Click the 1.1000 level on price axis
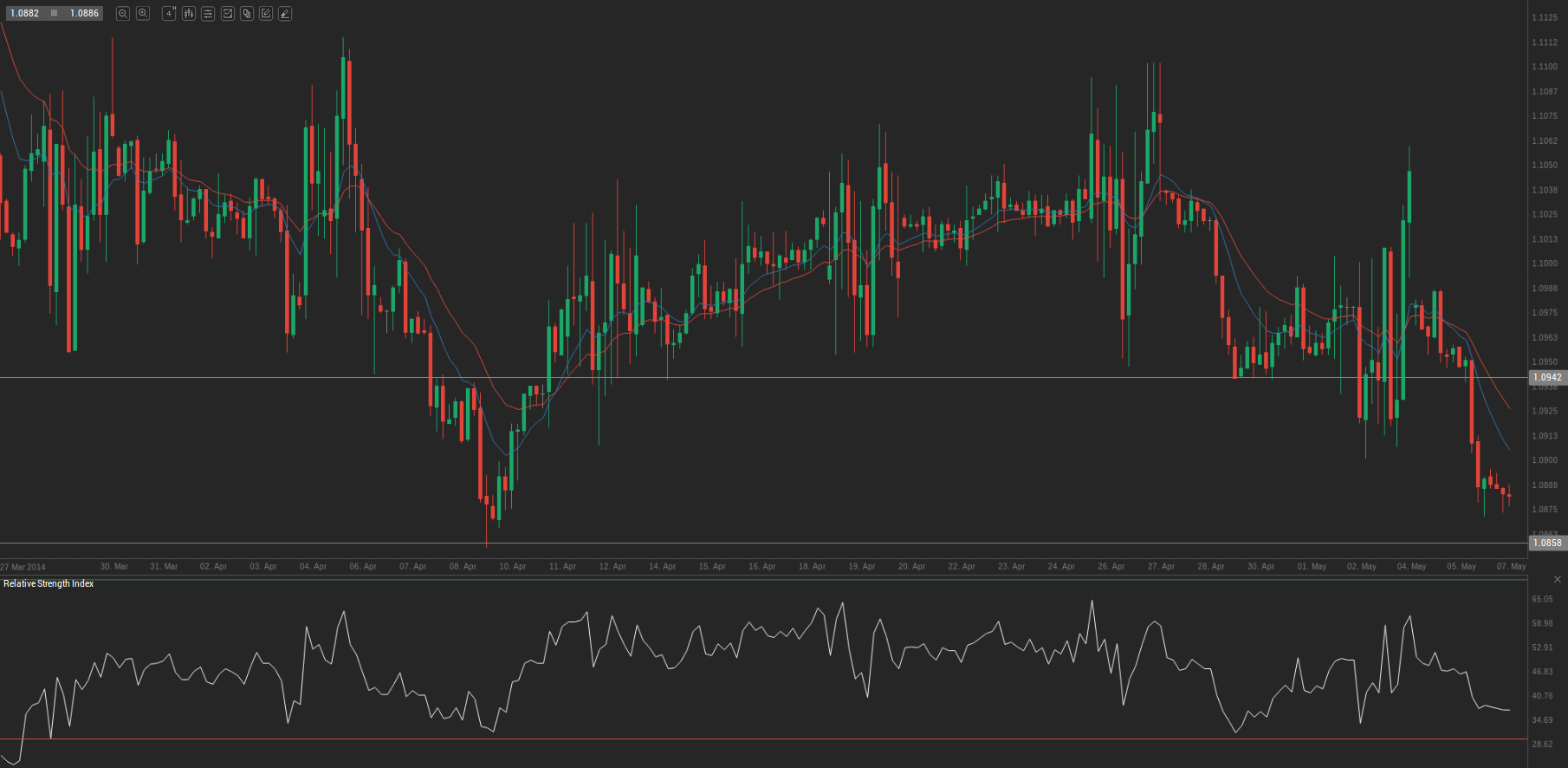Viewport: 1568px width, 768px height. (x=1545, y=264)
